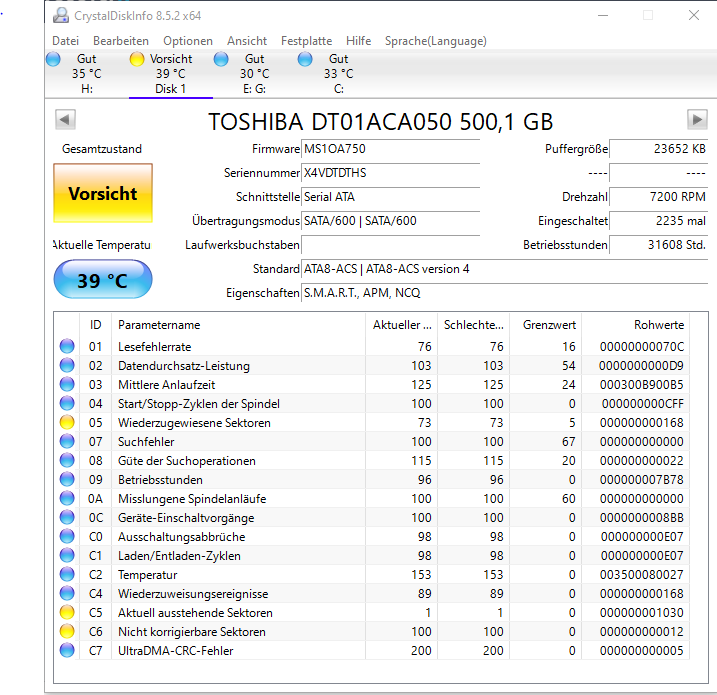This screenshot has width=717, height=695.
Task: Switch to Disk 1 Vorsicht 39 °C tab
Action: coord(171,74)
